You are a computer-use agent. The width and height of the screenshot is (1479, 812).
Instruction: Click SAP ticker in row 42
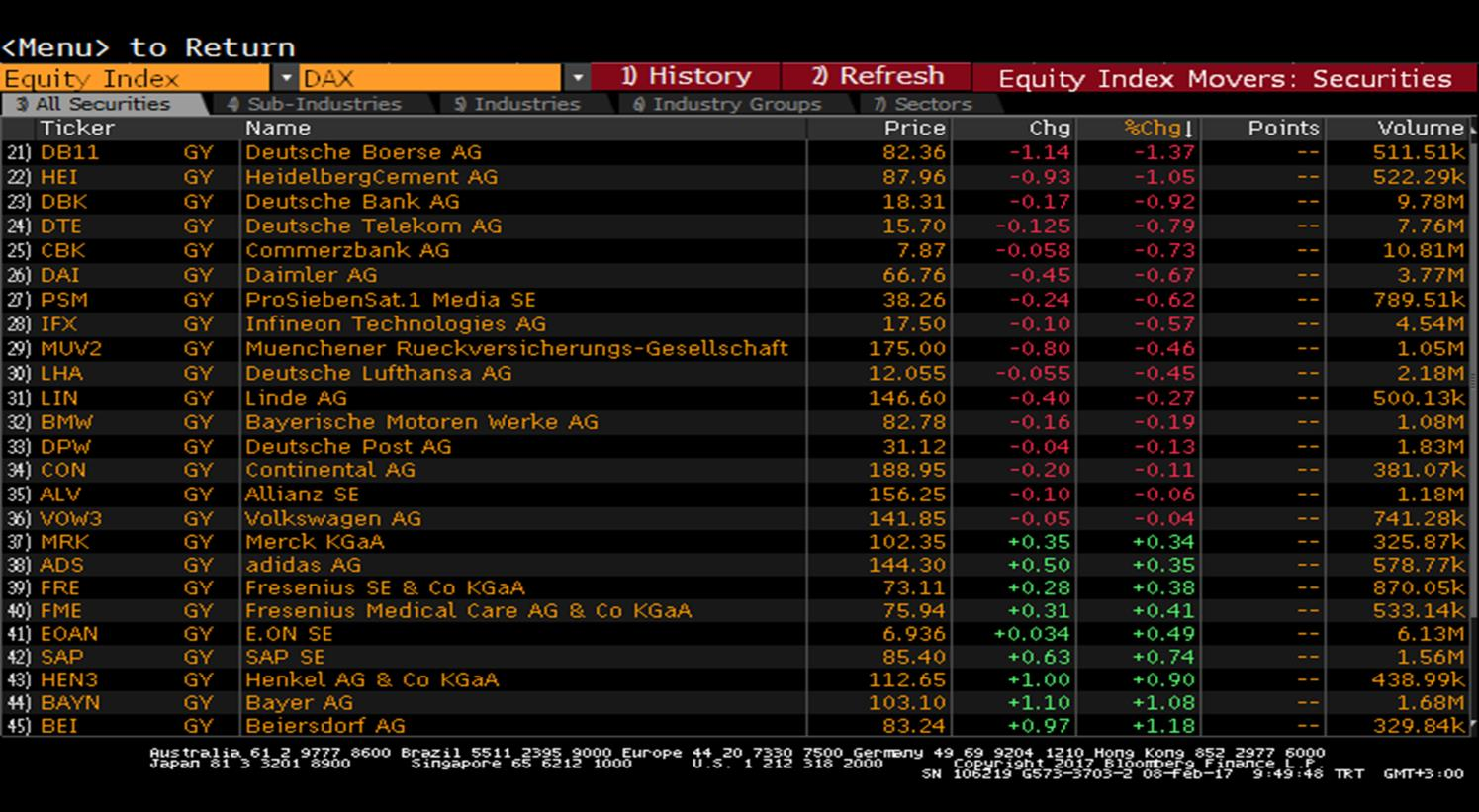click(61, 657)
